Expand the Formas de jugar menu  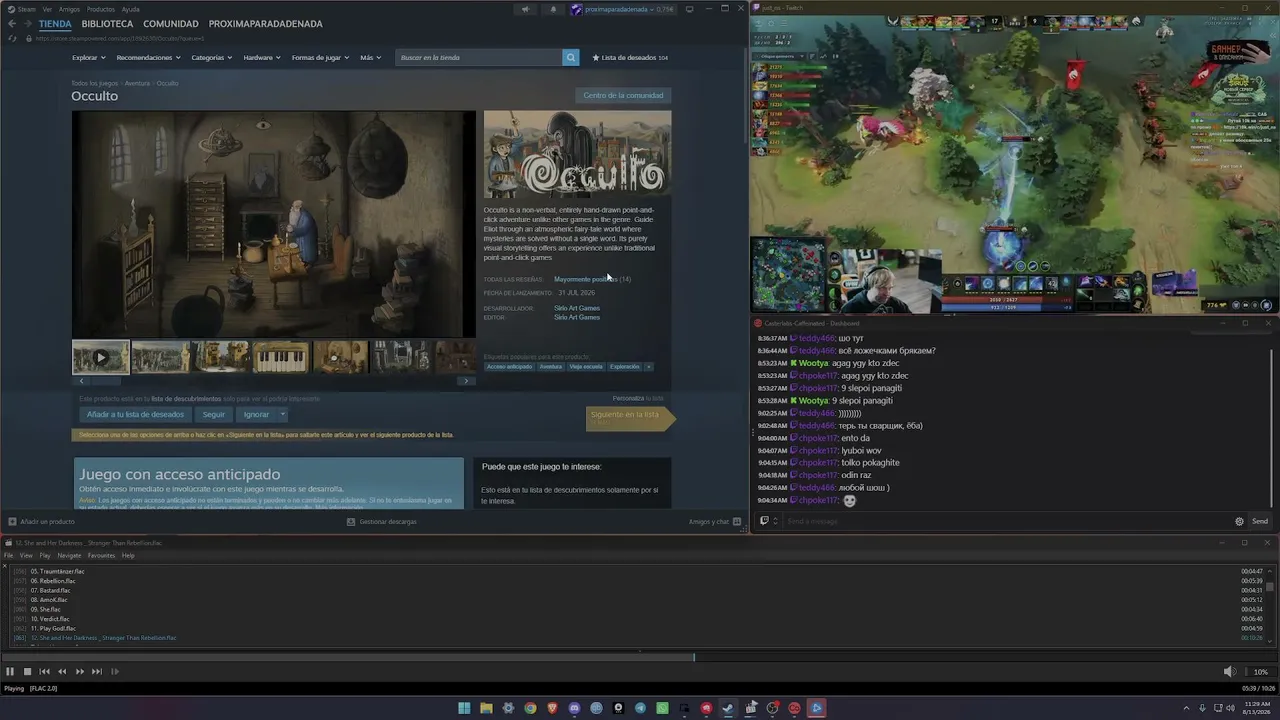click(320, 57)
